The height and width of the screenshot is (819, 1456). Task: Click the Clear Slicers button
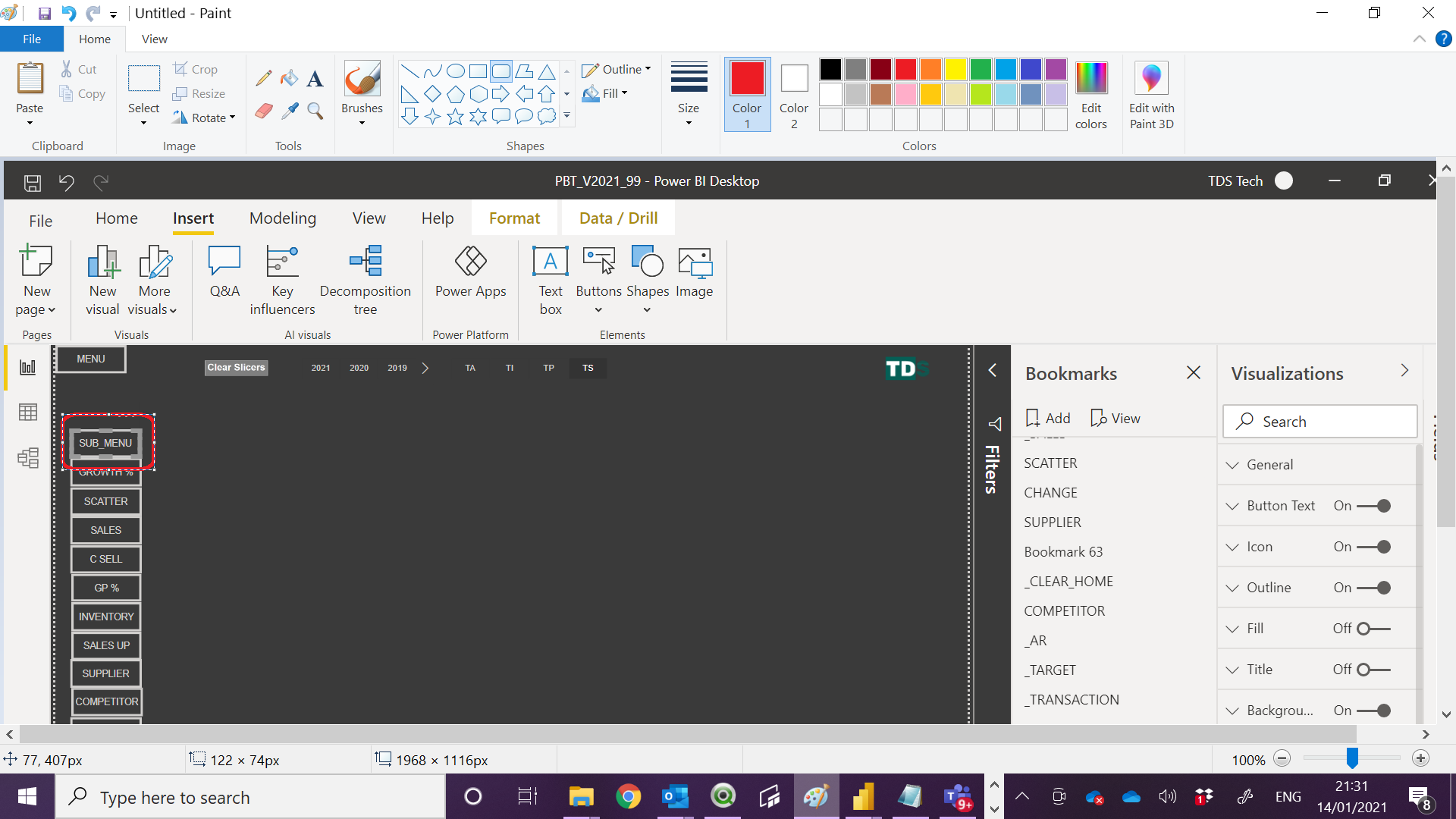(x=237, y=368)
